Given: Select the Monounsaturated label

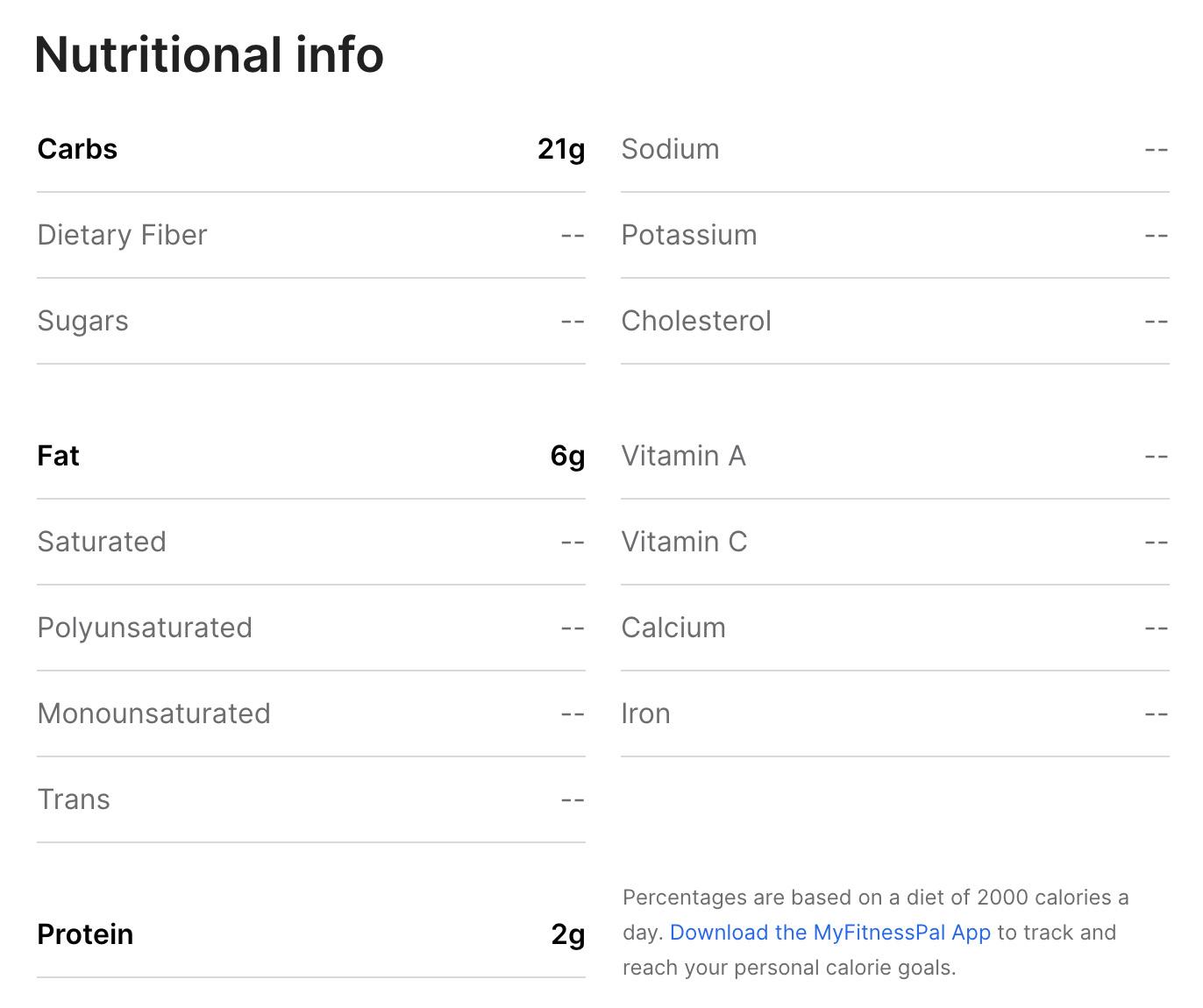Looking at the screenshot, I should tap(153, 713).
